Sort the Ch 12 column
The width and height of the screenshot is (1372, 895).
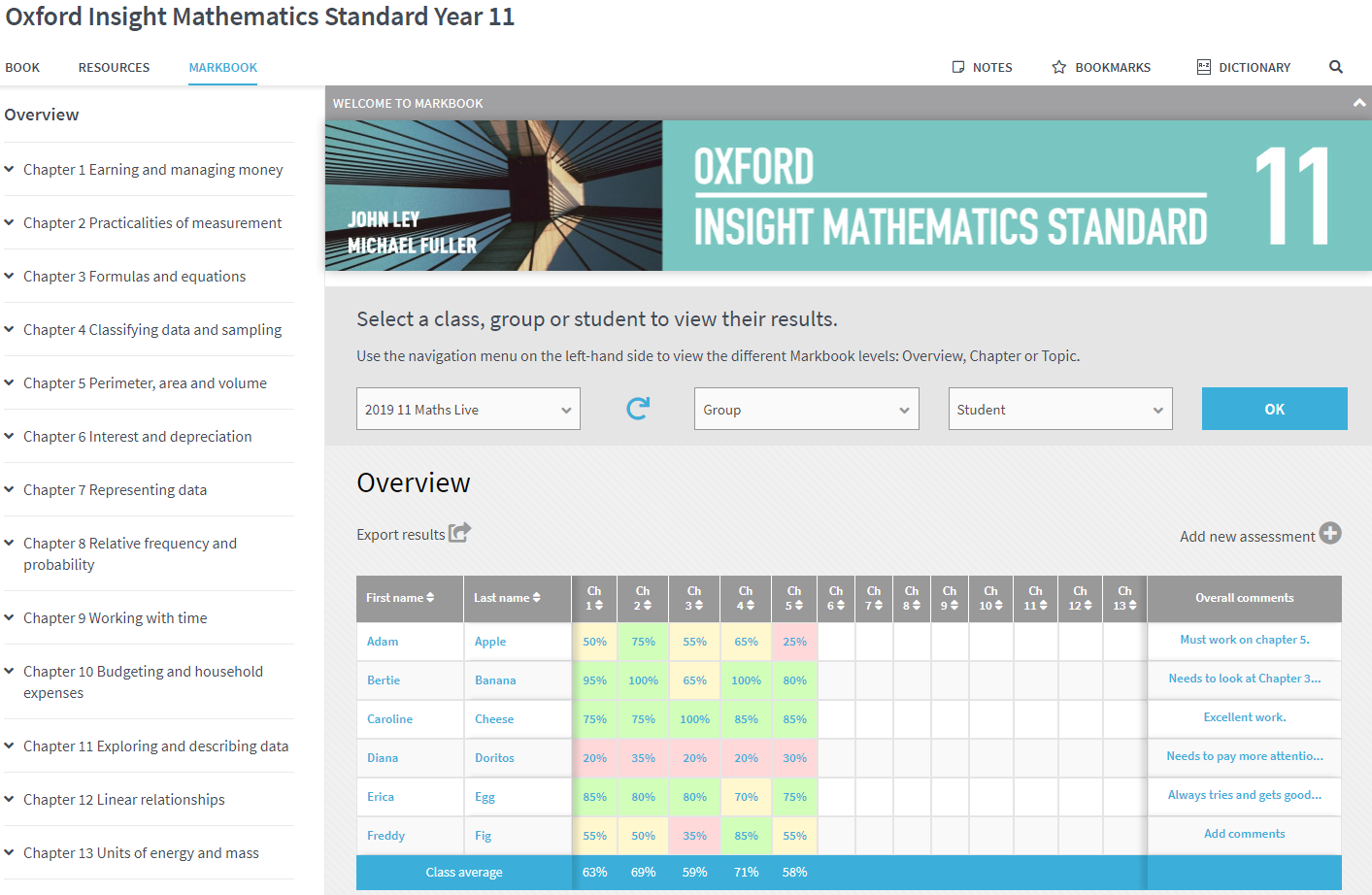[1088, 605]
